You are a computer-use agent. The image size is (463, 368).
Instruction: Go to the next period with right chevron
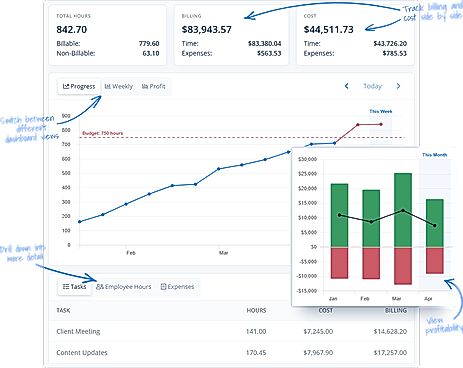pyautogui.click(x=398, y=86)
